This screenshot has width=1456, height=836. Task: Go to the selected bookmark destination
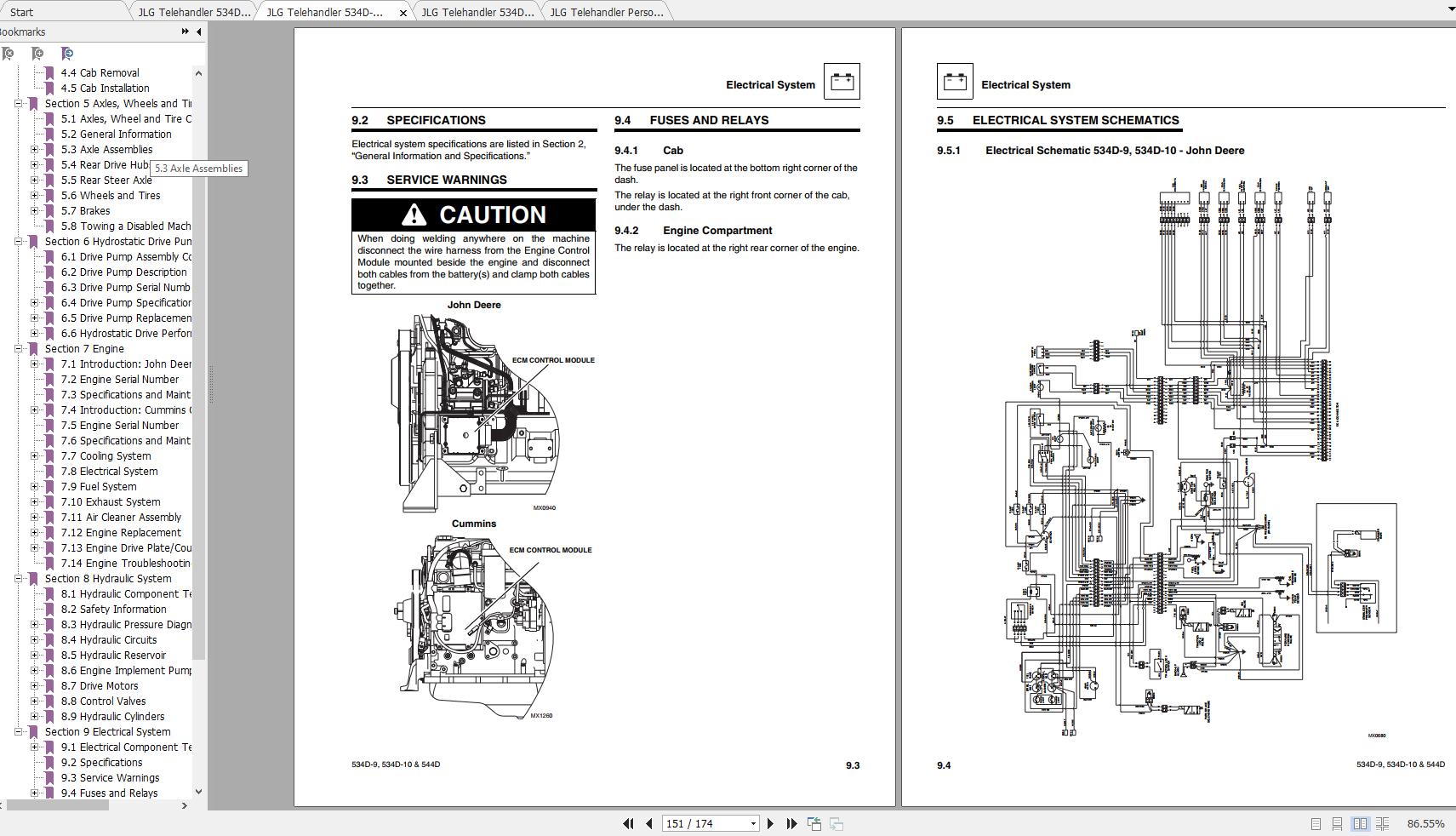click(67, 53)
